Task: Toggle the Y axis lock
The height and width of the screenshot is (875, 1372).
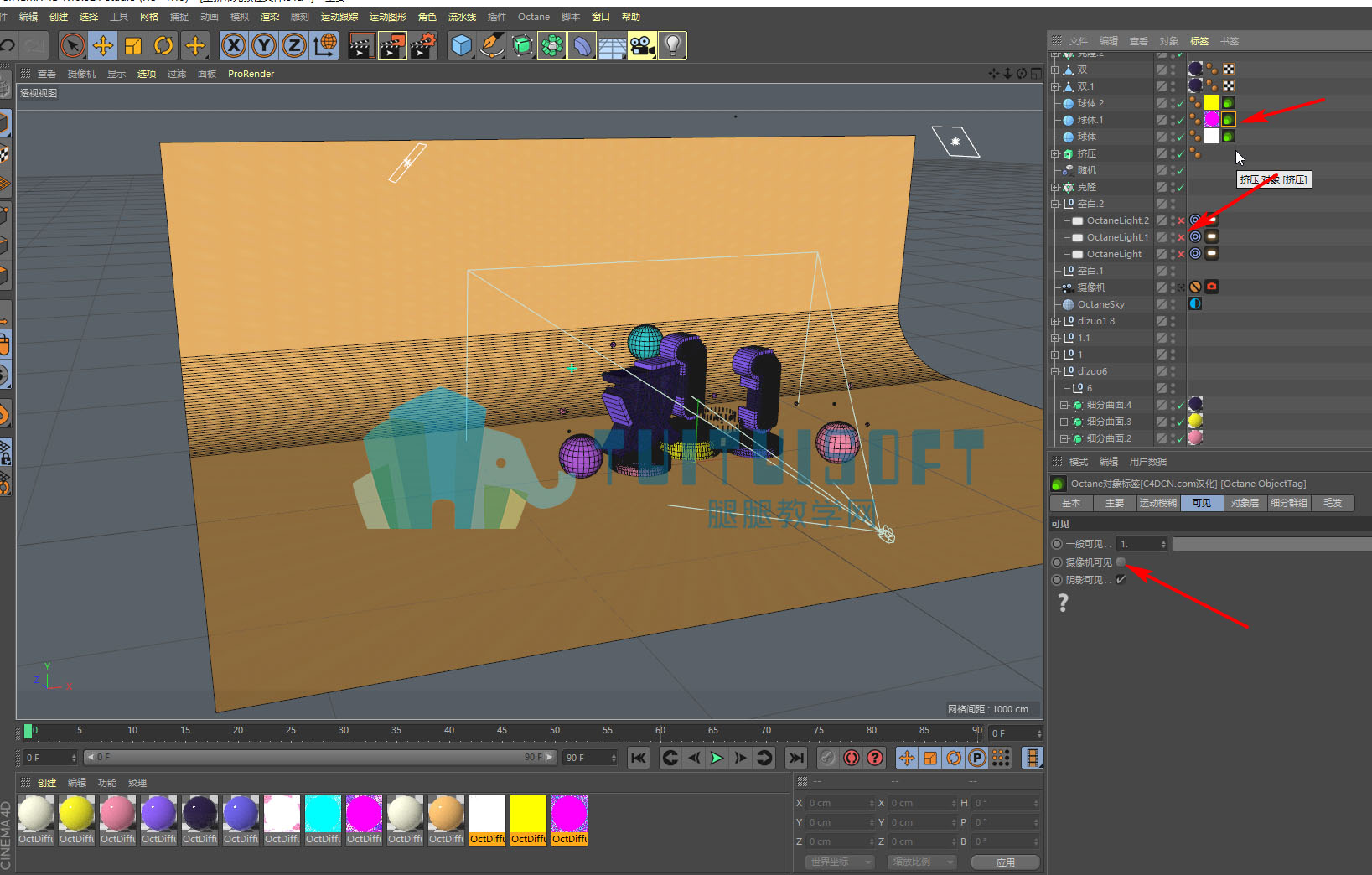Action: [x=264, y=45]
